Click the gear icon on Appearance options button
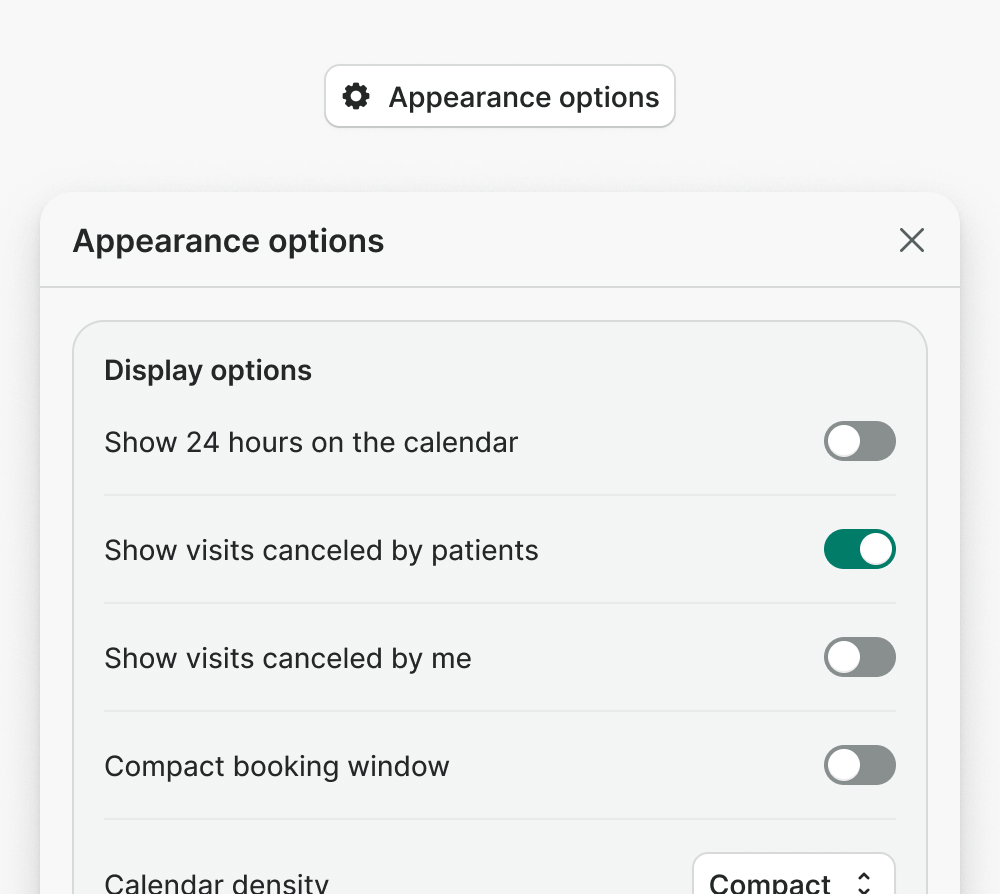This screenshot has width=1000, height=894. [356, 96]
